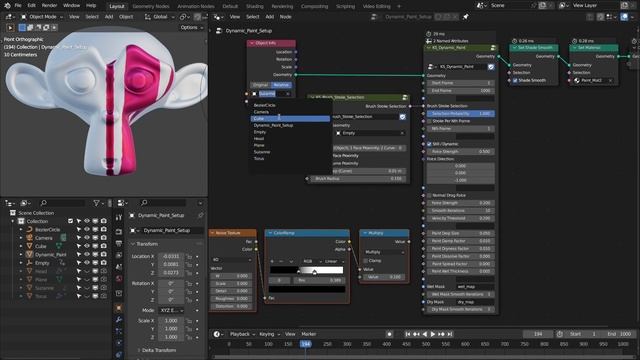Viewport: 640px width, 360px height.
Task: Open timeline Playback menu
Action: (242, 334)
